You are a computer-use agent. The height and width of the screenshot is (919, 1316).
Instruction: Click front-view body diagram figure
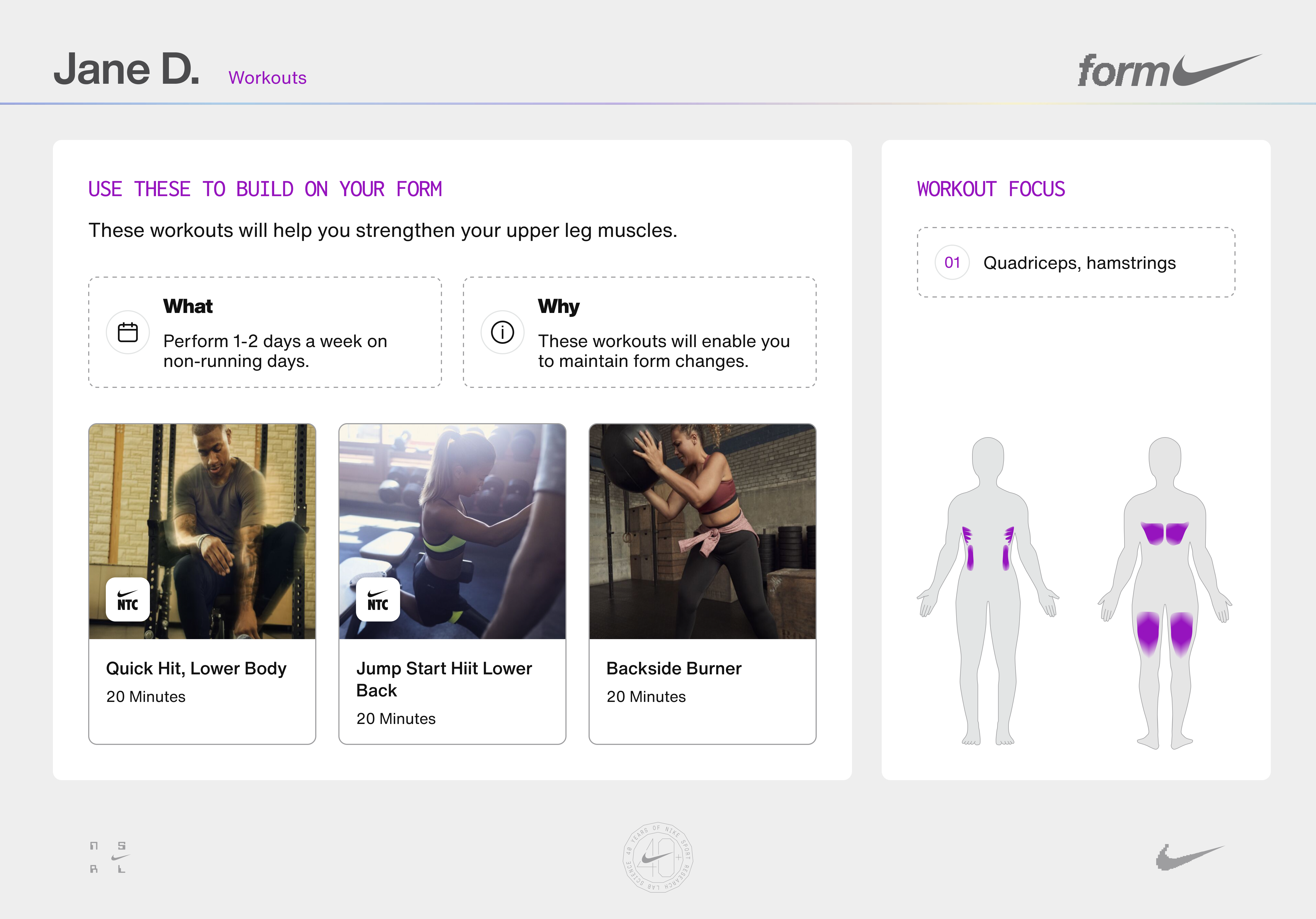[x=988, y=591]
